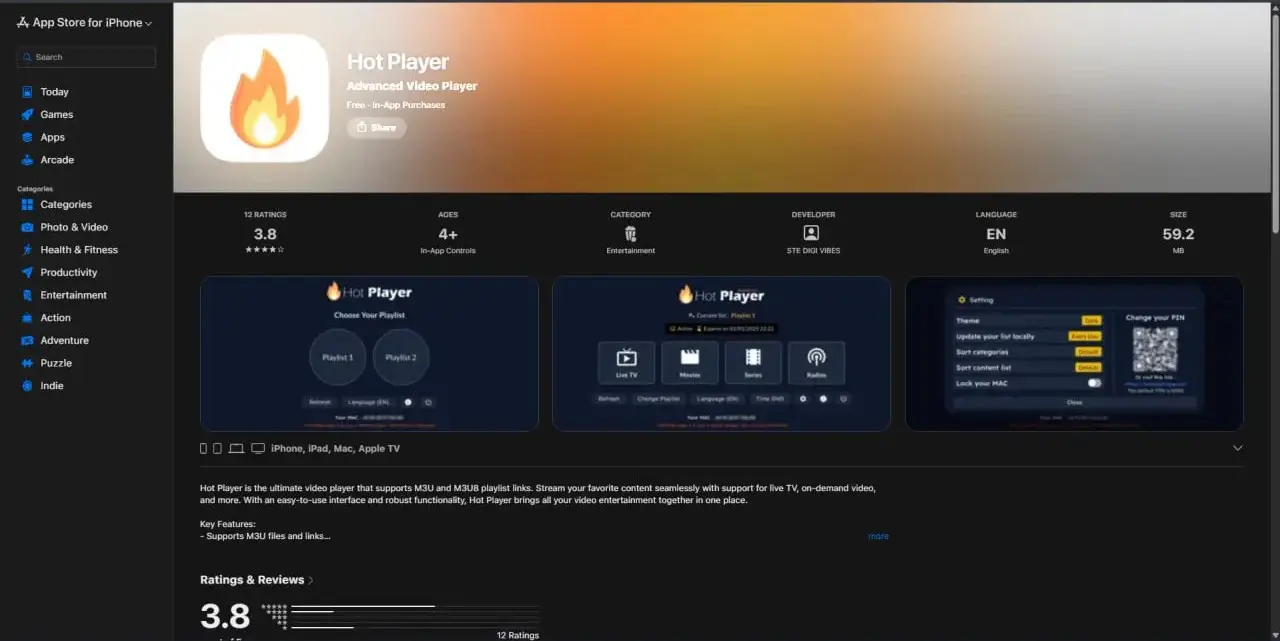The width and height of the screenshot is (1280, 641).
Task: Click the developer person icon
Action: coord(811,233)
